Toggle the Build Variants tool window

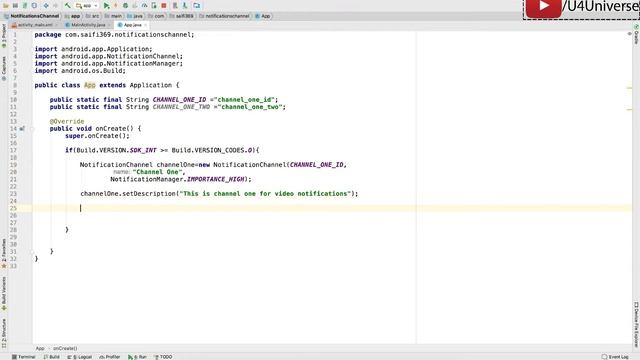[x=4, y=294]
